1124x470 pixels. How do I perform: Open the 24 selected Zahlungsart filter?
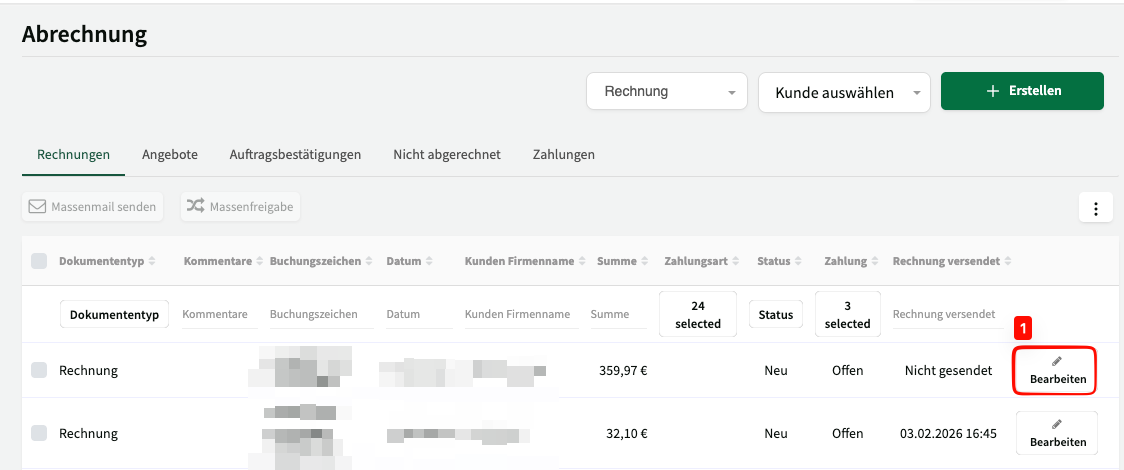pos(698,314)
